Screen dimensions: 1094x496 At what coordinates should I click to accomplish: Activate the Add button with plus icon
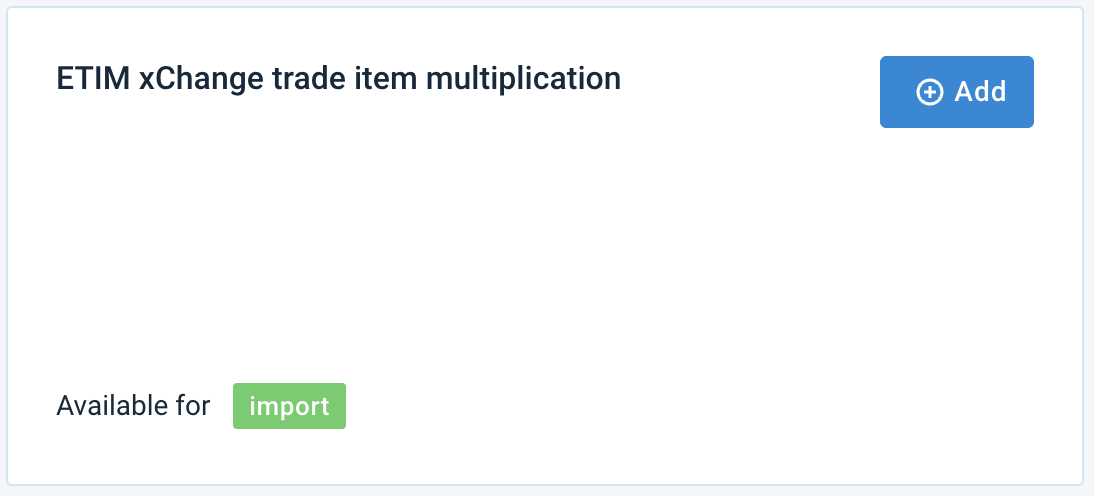pyautogui.click(x=956, y=92)
